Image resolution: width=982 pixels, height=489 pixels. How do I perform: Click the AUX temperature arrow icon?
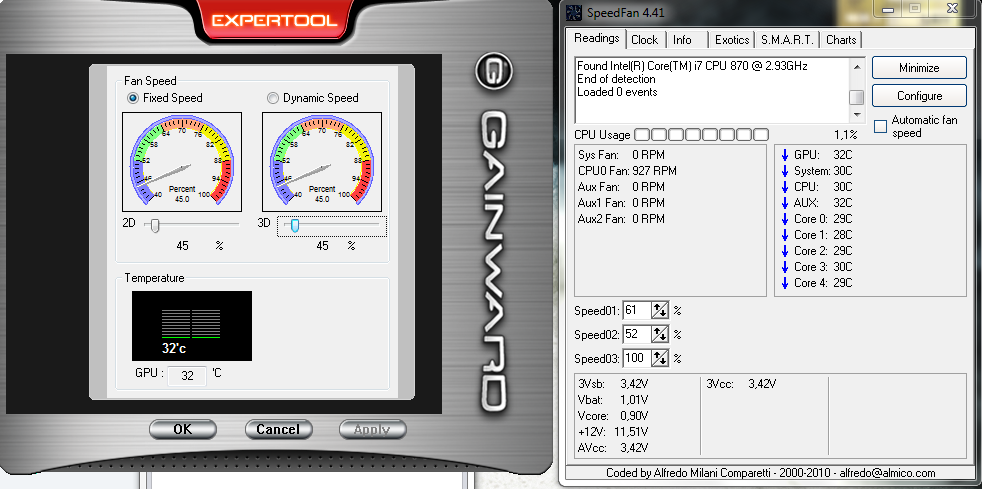pyautogui.click(x=785, y=203)
